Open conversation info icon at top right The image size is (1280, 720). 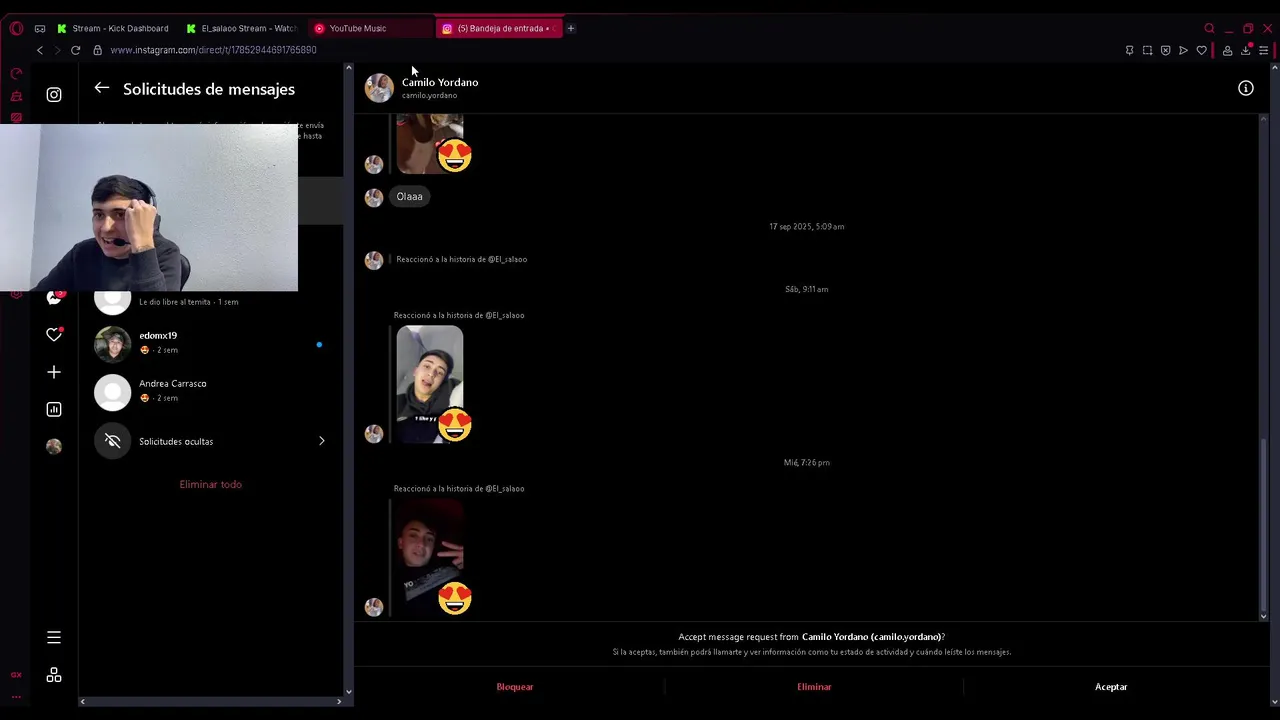click(1246, 88)
